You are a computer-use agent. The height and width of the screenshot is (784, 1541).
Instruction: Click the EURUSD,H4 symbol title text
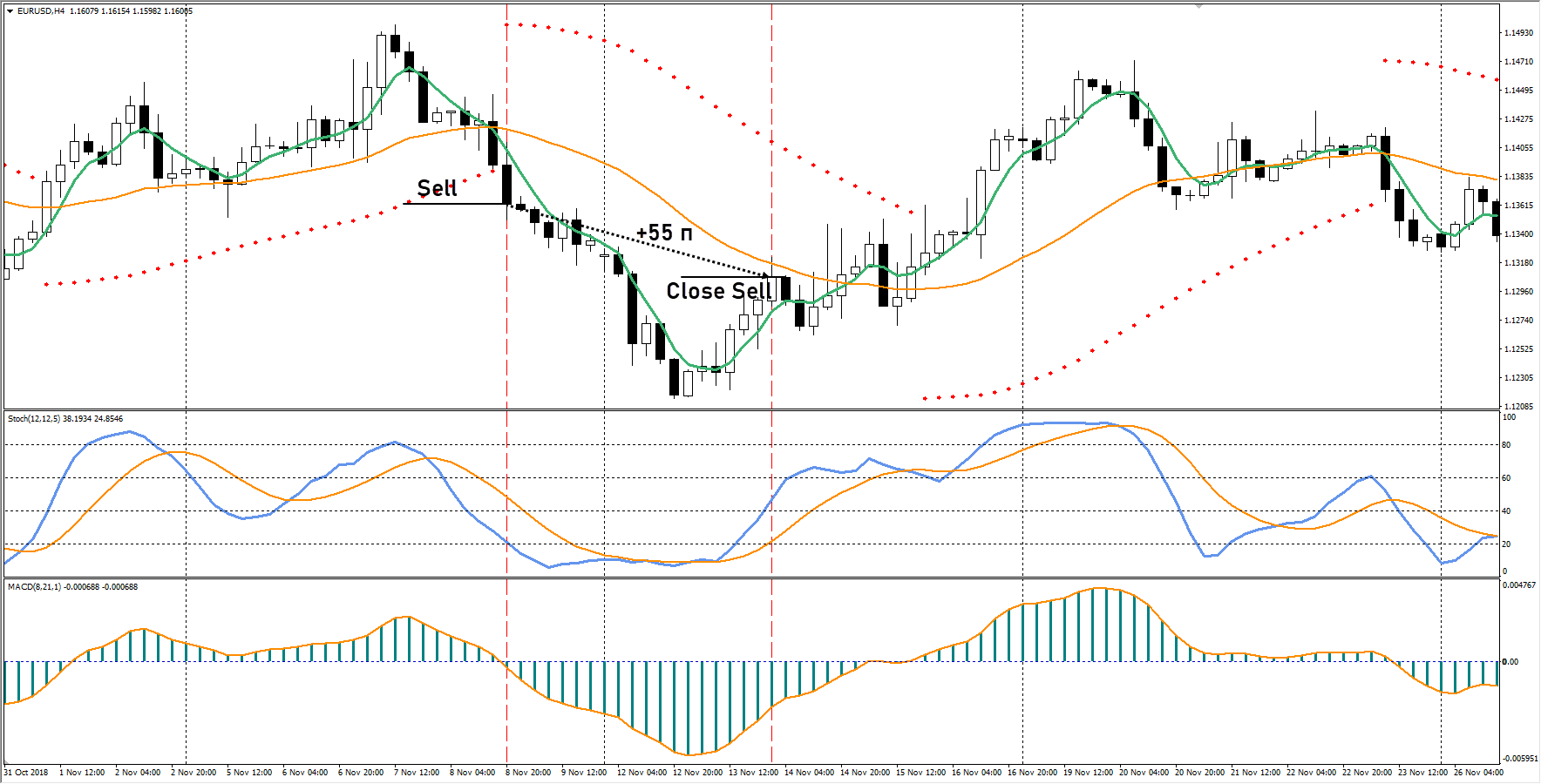(41, 11)
